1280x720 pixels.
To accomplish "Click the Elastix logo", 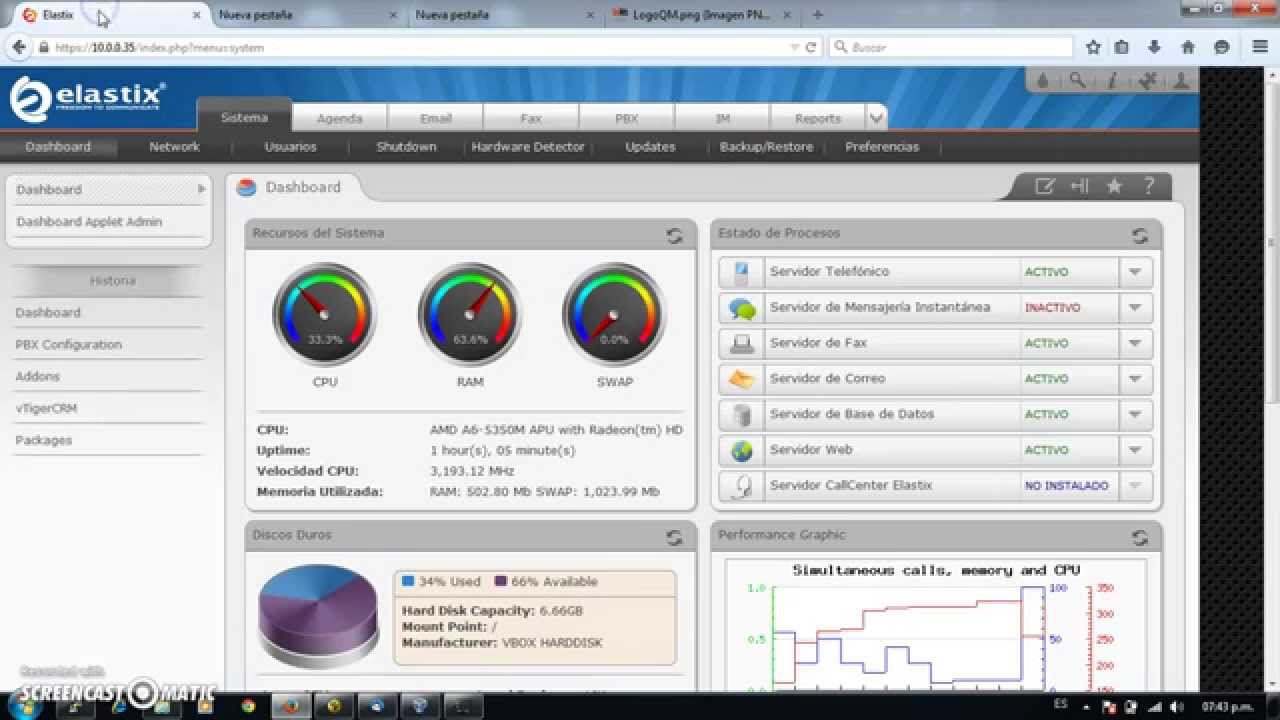I will pyautogui.click(x=87, y=99).
